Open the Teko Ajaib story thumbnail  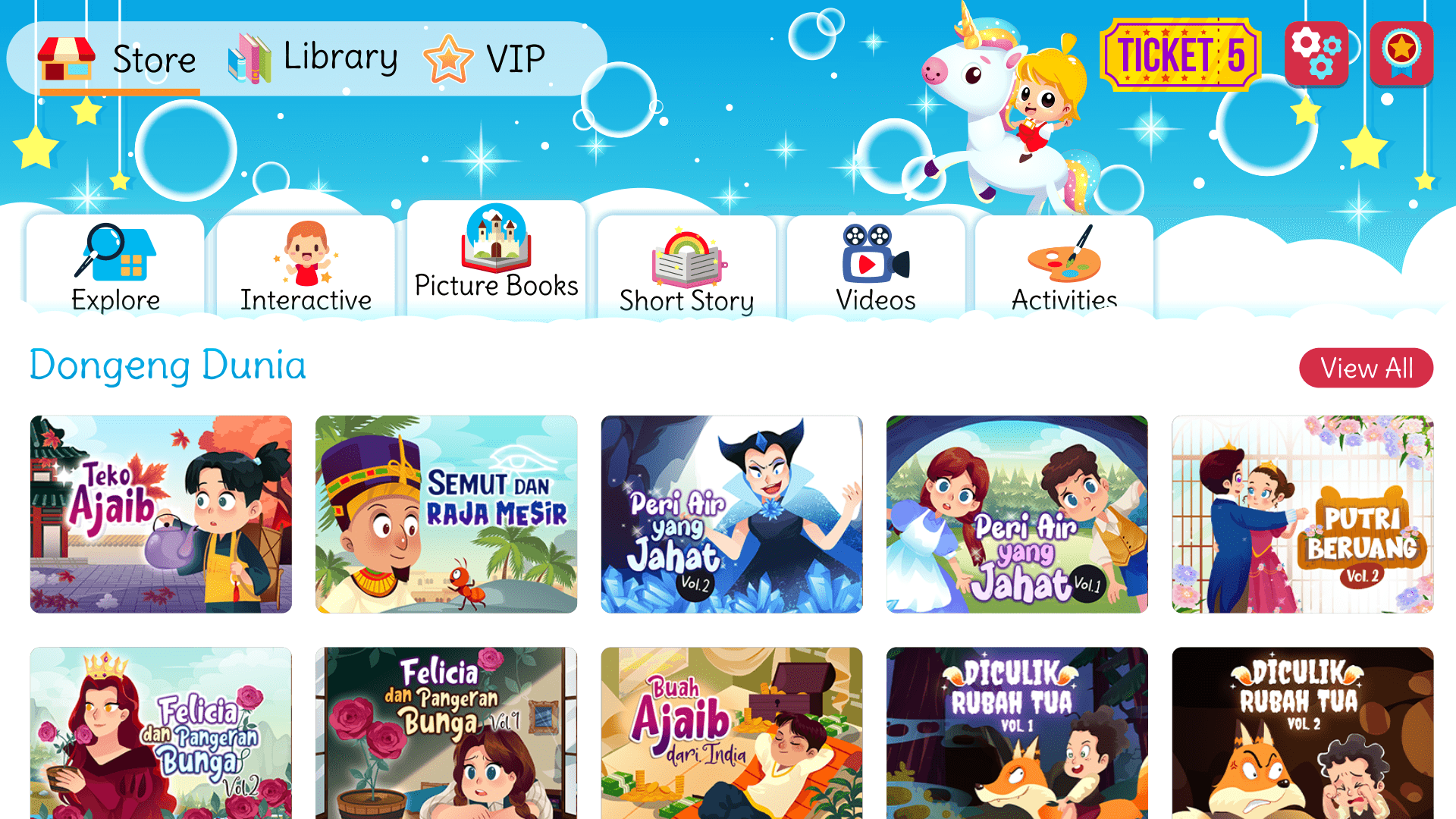click(161, 514)
